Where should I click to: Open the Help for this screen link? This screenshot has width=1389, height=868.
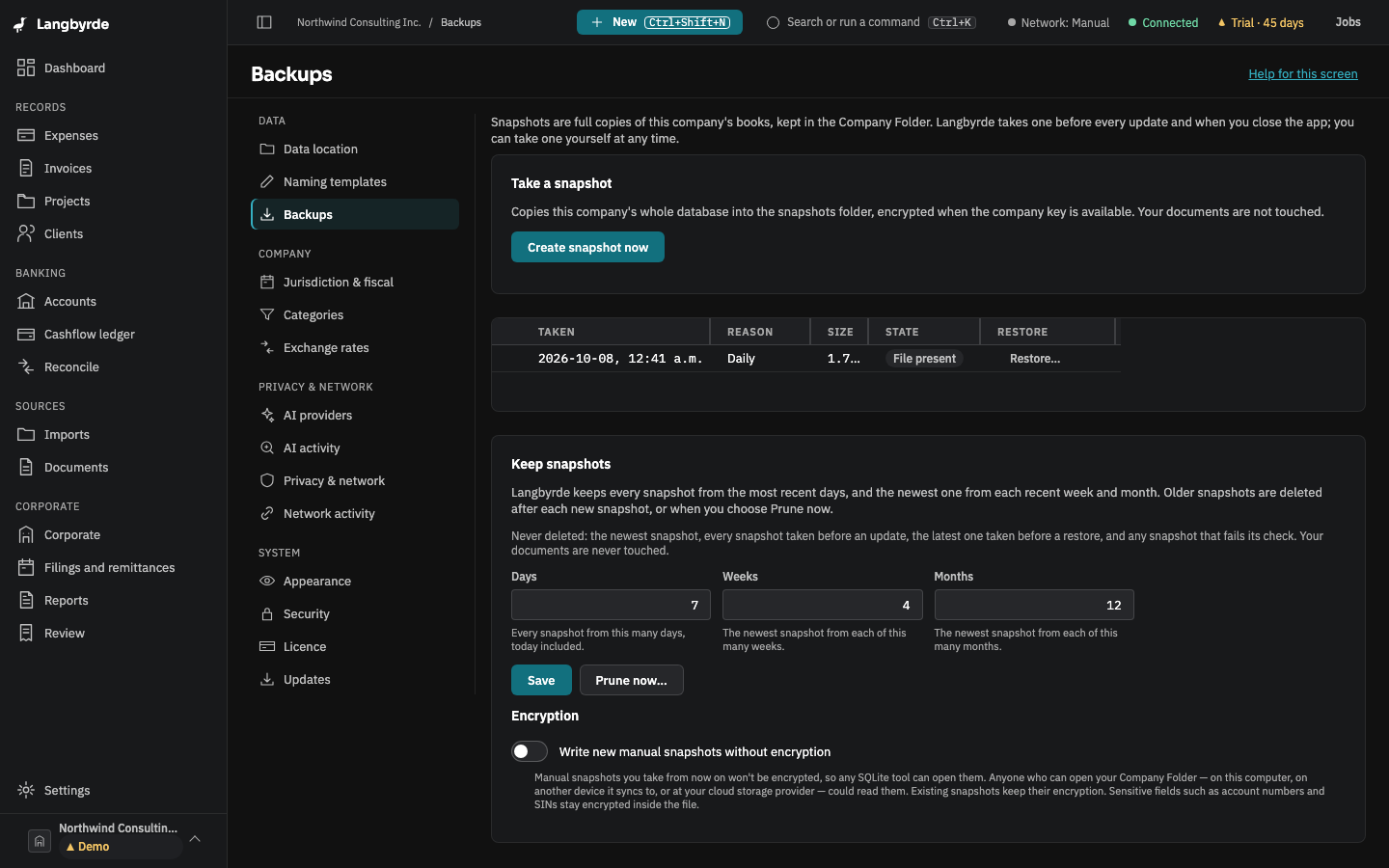click(1303, 73)
